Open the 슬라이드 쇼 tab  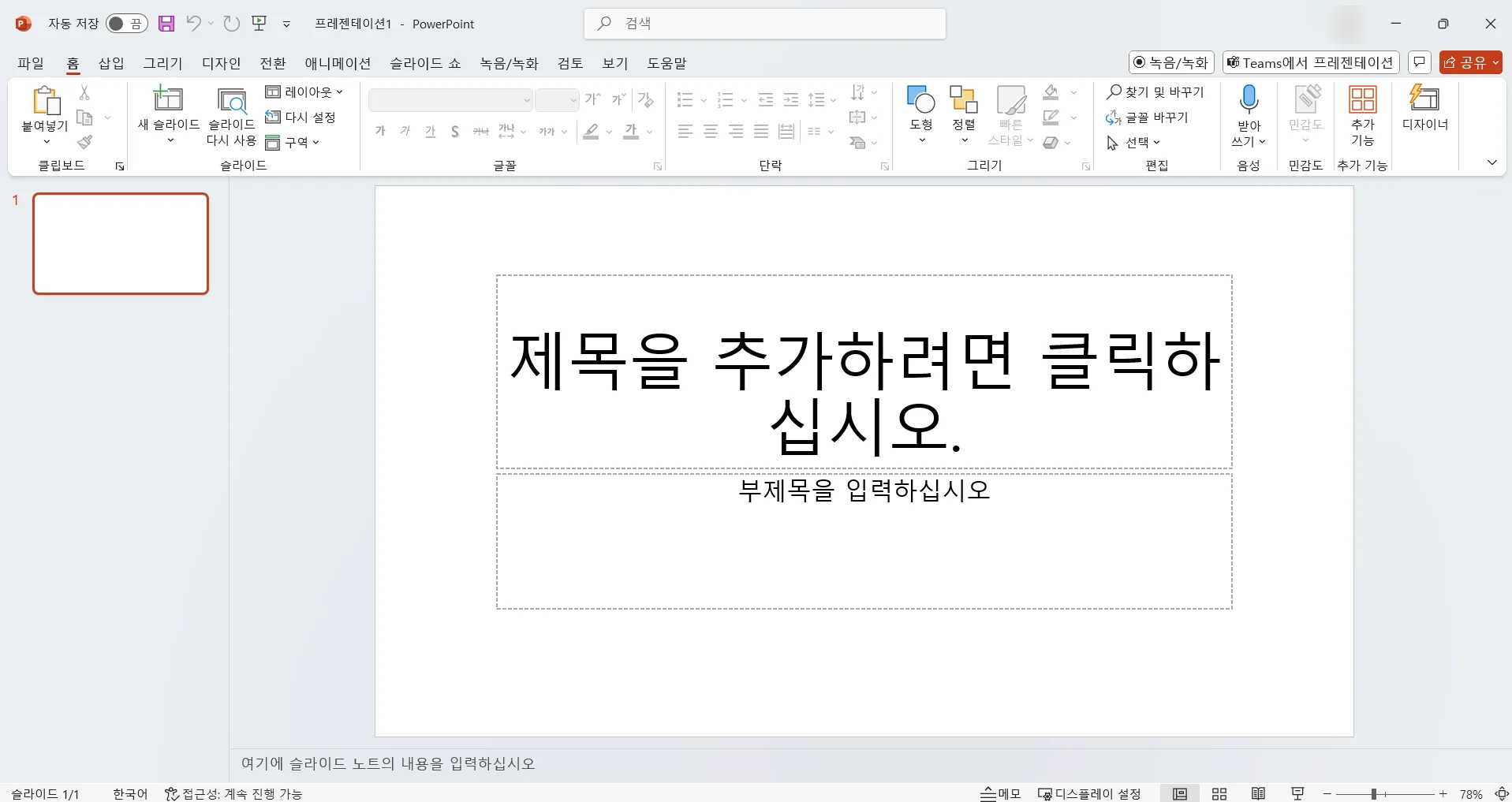(x=424, y=63)
